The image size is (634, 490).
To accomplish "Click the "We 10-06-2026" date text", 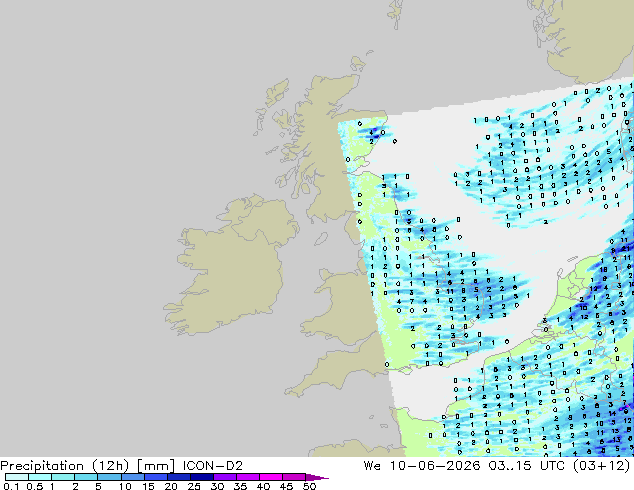I will (422, 466).
